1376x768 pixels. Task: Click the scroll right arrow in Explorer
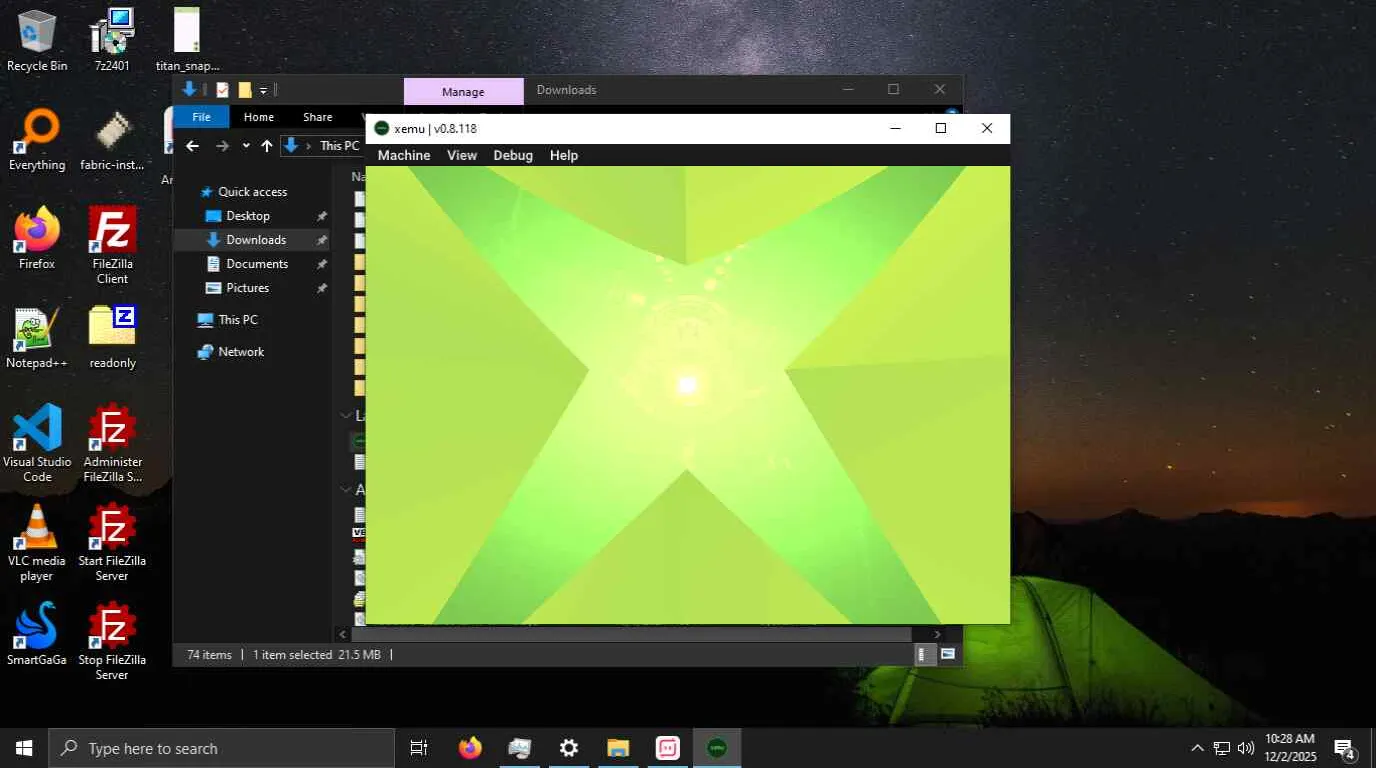click(x=937, y=634)
